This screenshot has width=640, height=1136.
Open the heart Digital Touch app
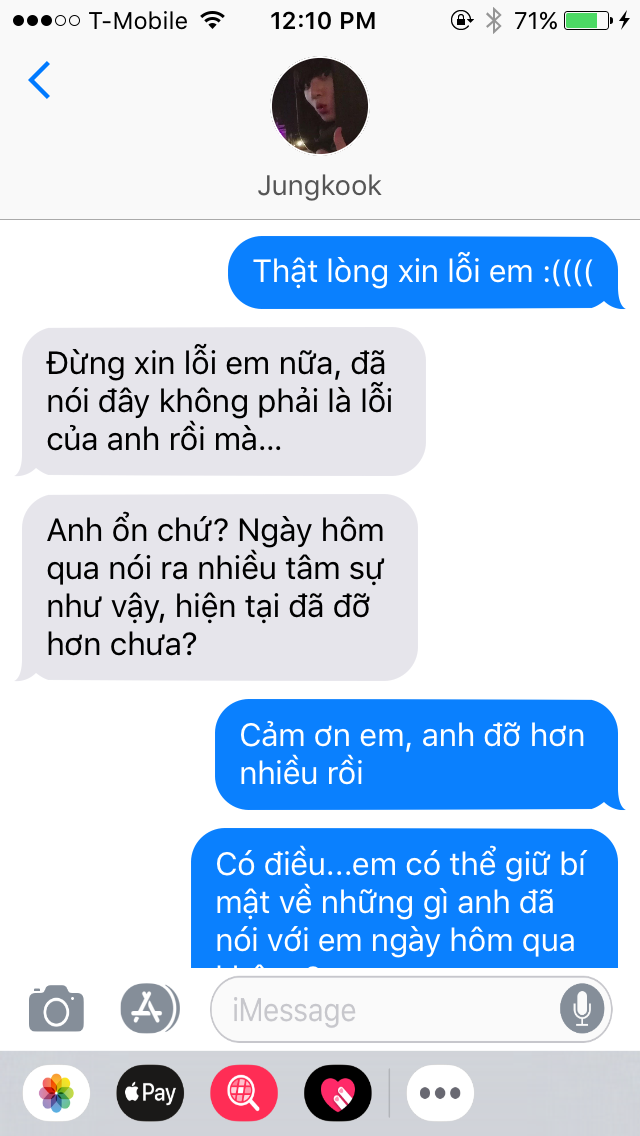click(x=338, y=1093)
